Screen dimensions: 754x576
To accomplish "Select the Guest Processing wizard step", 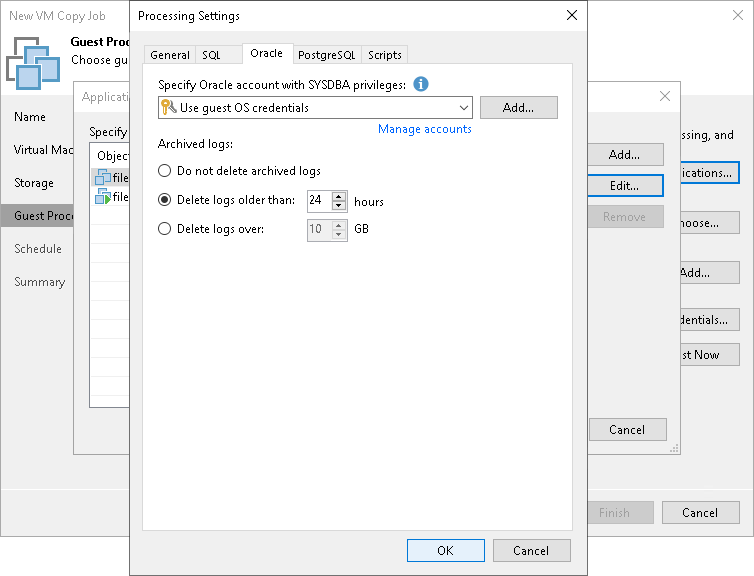I will coord(37,216).
